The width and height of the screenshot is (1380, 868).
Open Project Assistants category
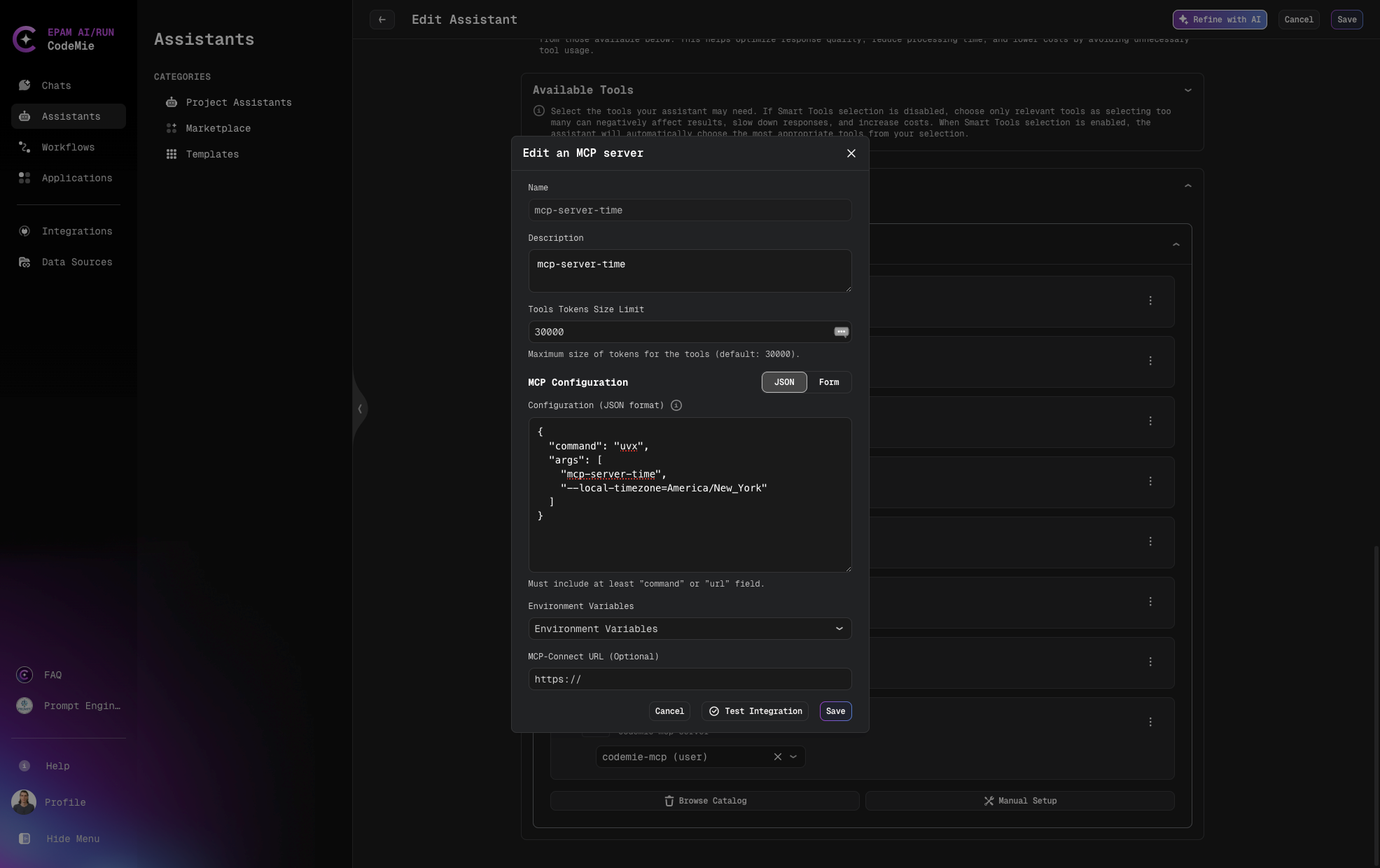(x=238, y=102)
